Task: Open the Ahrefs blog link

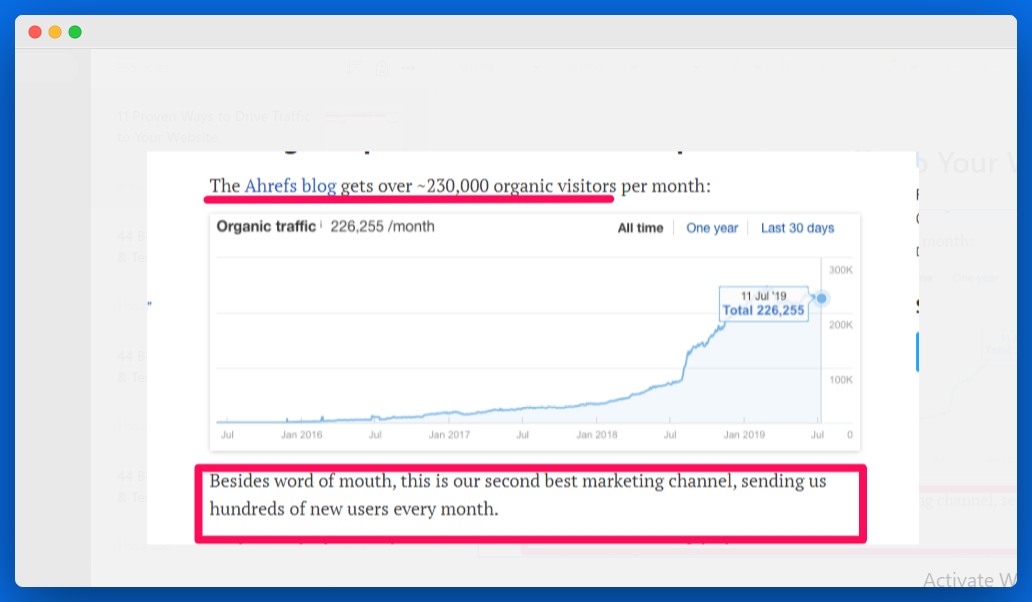Action: pyautogui.click(x=290, y=186)
